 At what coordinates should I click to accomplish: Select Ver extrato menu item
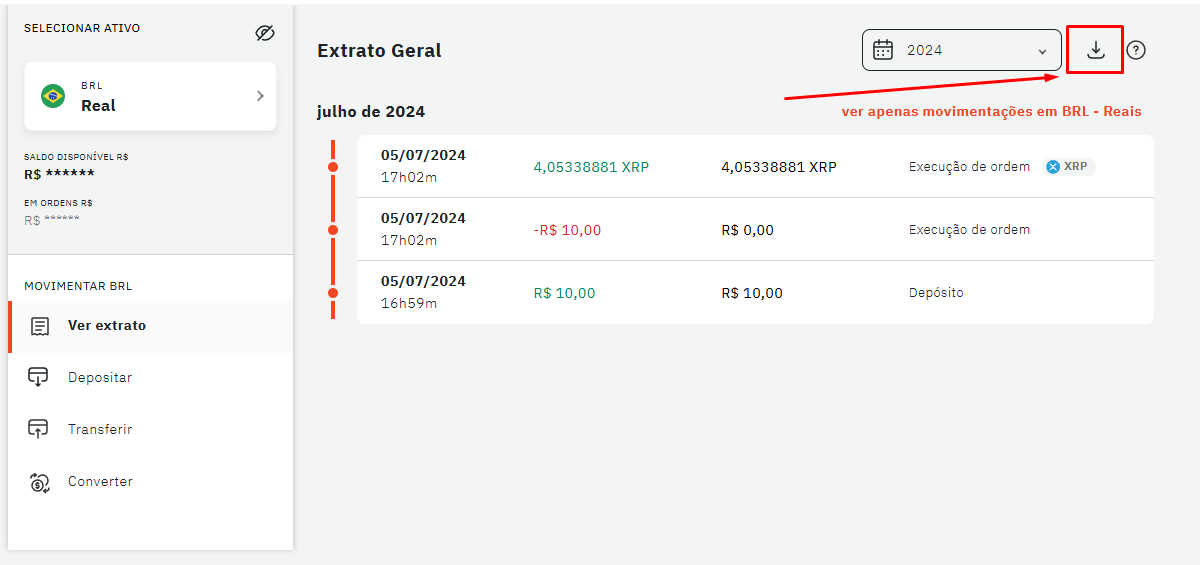107,326
